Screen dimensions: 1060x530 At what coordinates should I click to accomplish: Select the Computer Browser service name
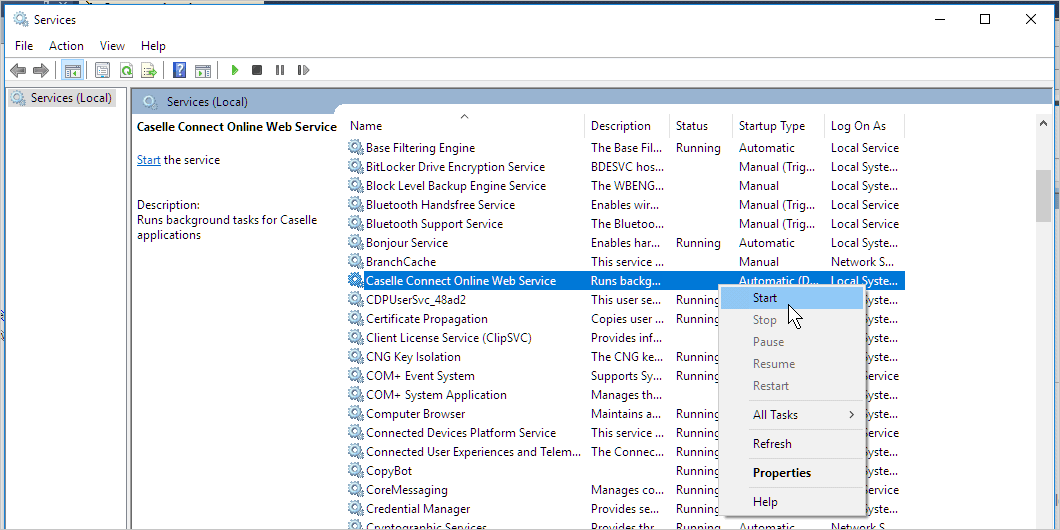(x=415, y=413)
